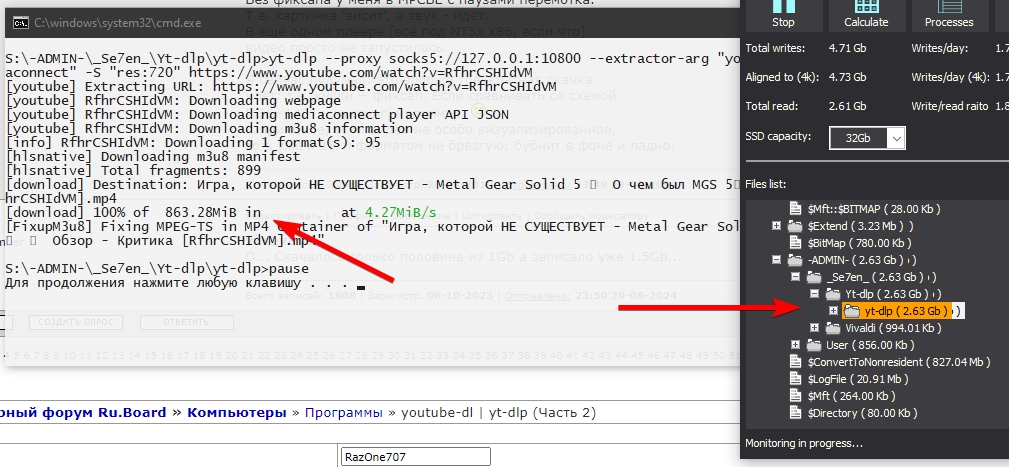Click the cmd.exe title bar path text
This screenshot has width=1009, height=467.
118,23
